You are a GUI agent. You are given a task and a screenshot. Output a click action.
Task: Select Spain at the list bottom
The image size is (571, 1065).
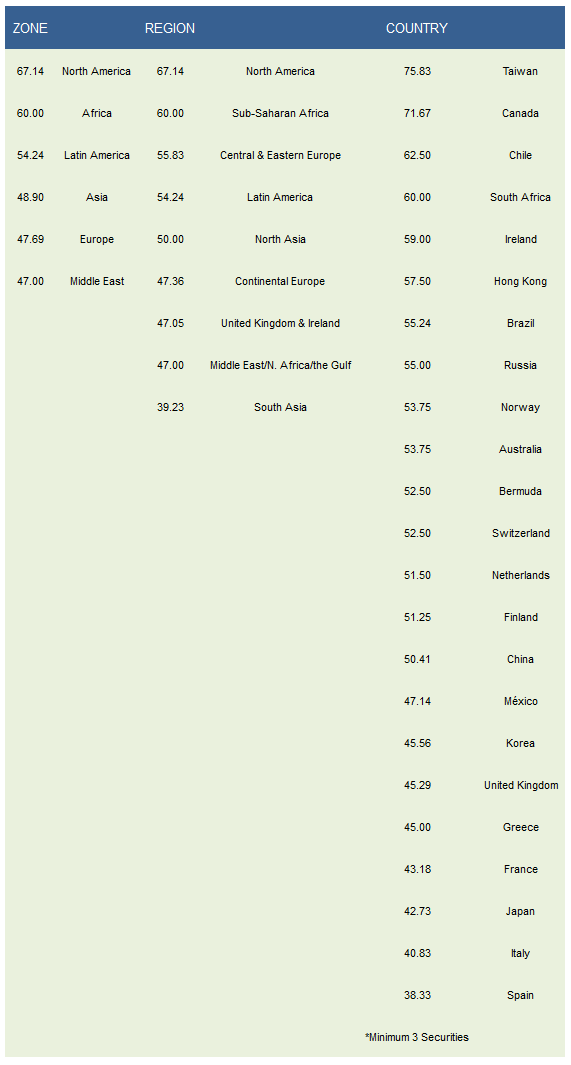520,996
